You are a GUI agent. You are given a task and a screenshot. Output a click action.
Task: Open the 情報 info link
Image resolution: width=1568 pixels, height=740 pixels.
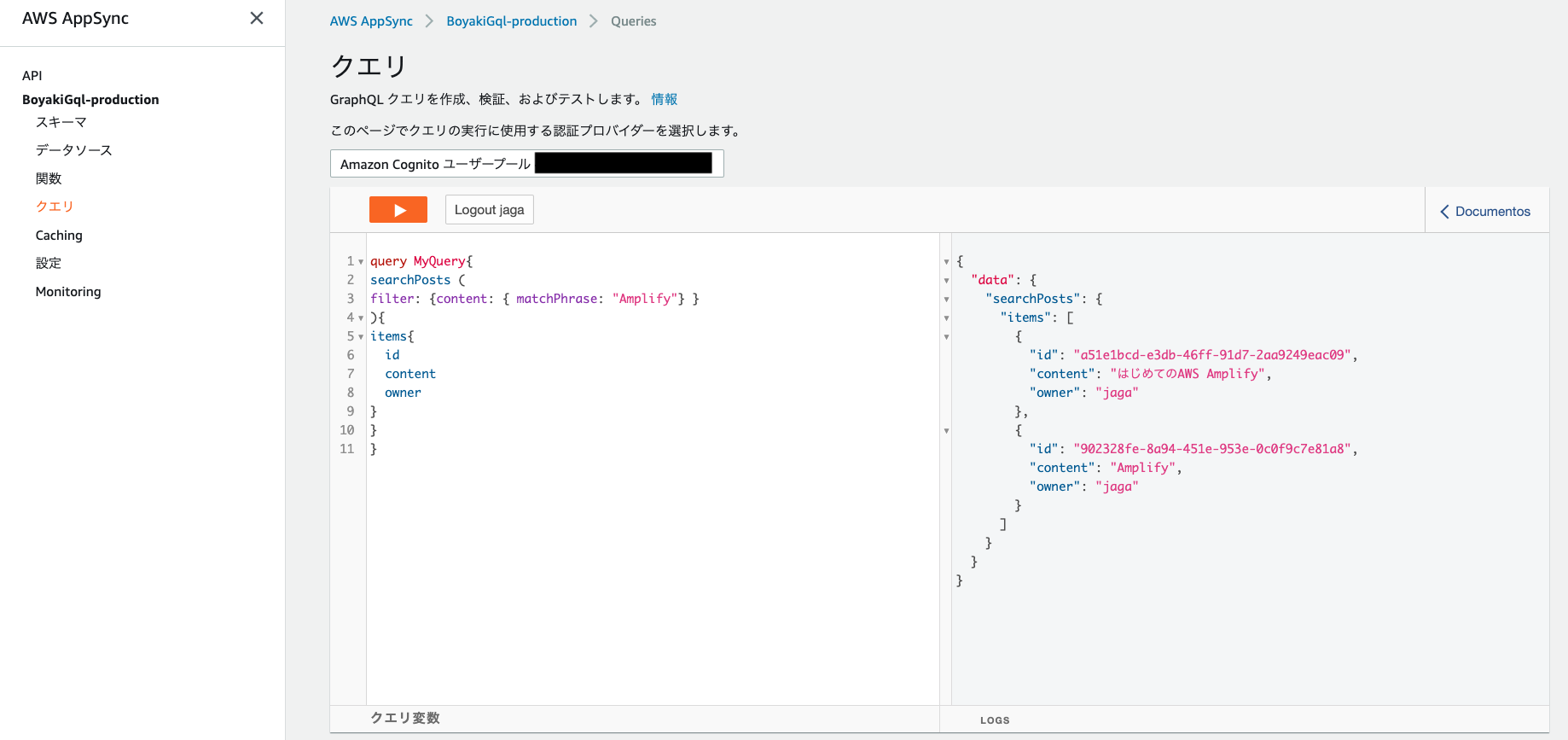tap(664, 99)
